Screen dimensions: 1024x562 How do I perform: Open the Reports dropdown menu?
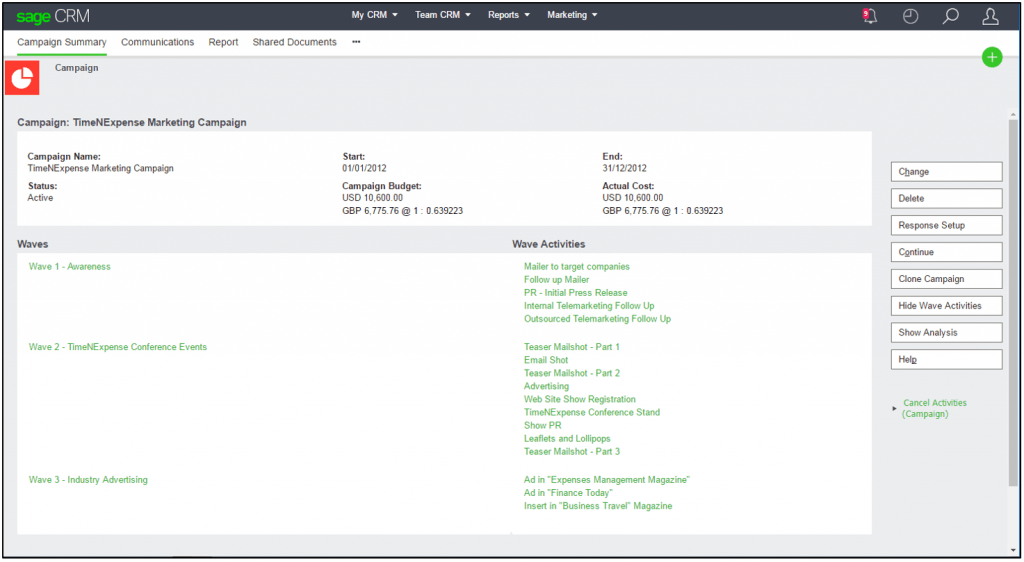point(509,15)
